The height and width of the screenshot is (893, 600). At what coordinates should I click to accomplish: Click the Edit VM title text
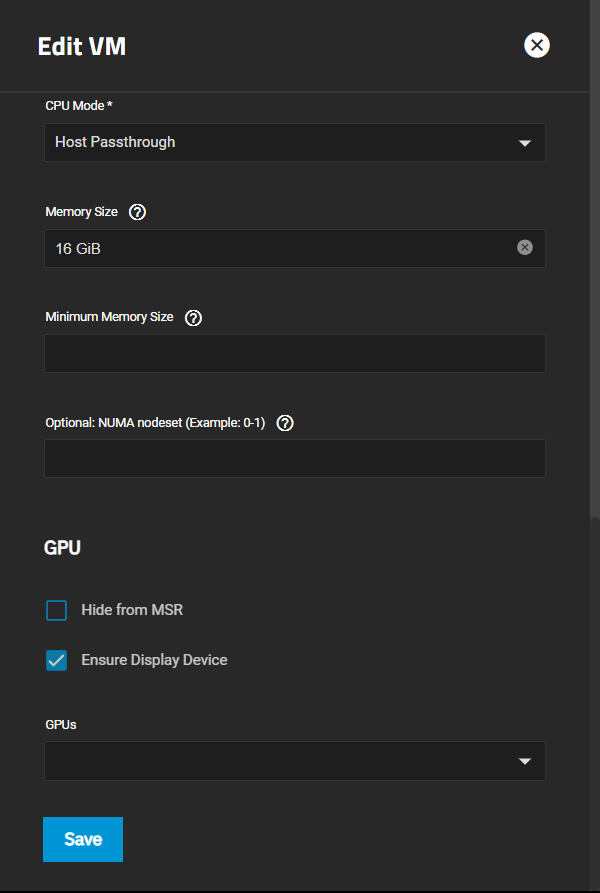coord(82,46)
